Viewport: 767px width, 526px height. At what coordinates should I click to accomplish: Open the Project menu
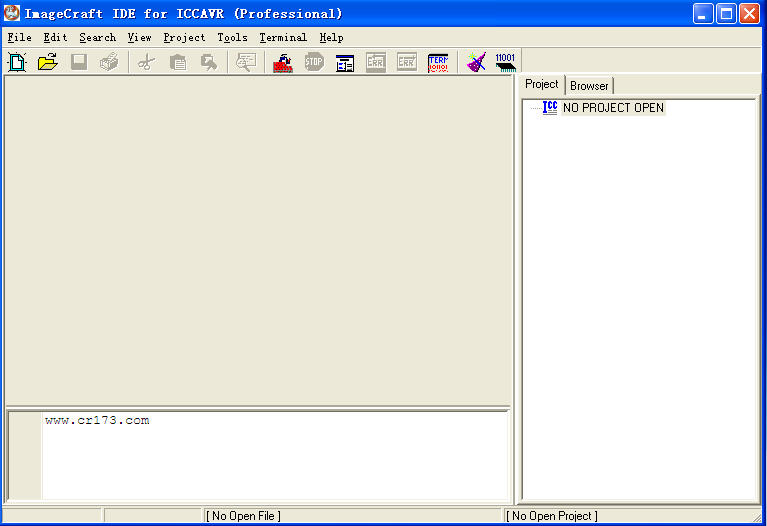[x=184, y=37]
